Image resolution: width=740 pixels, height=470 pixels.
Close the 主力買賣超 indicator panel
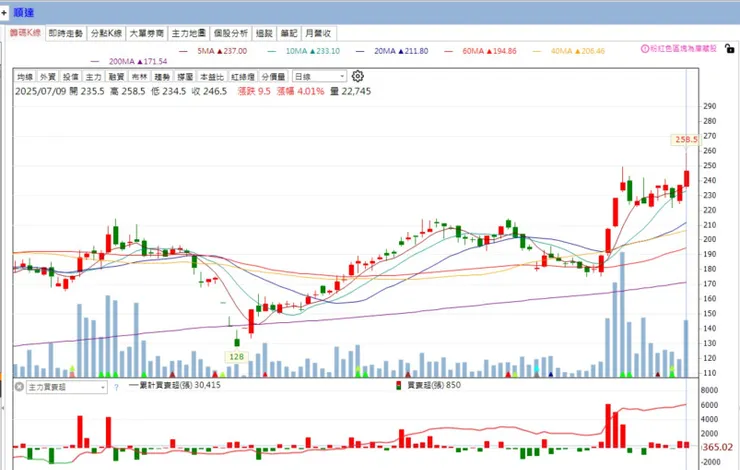[x=19, y=387]
